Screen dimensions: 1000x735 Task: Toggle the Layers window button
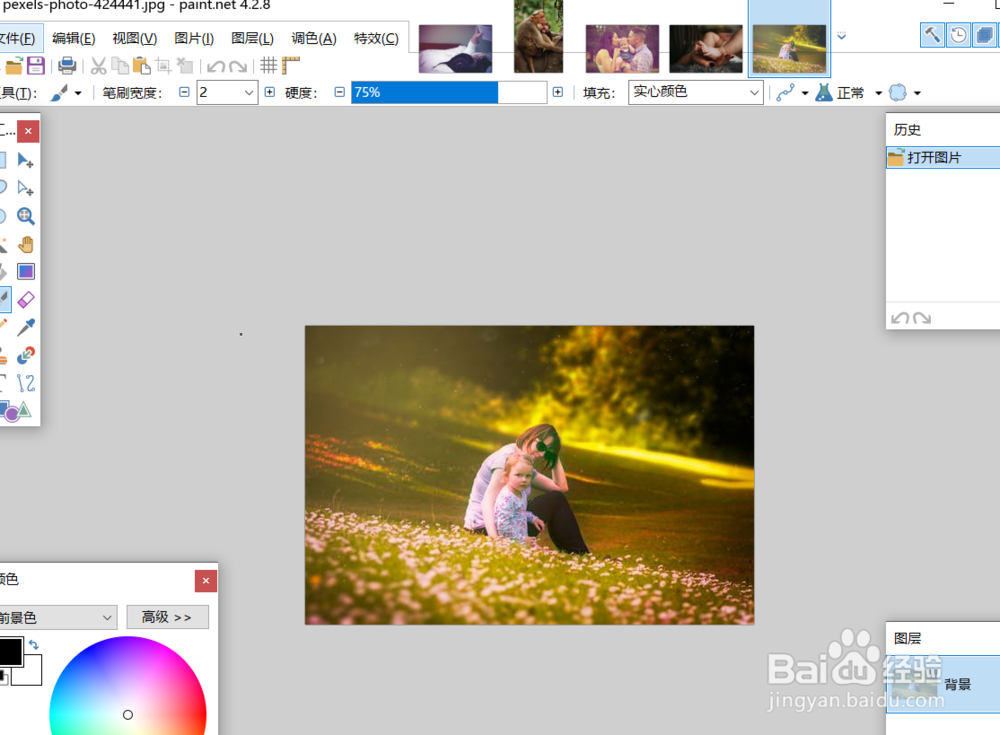984,35
